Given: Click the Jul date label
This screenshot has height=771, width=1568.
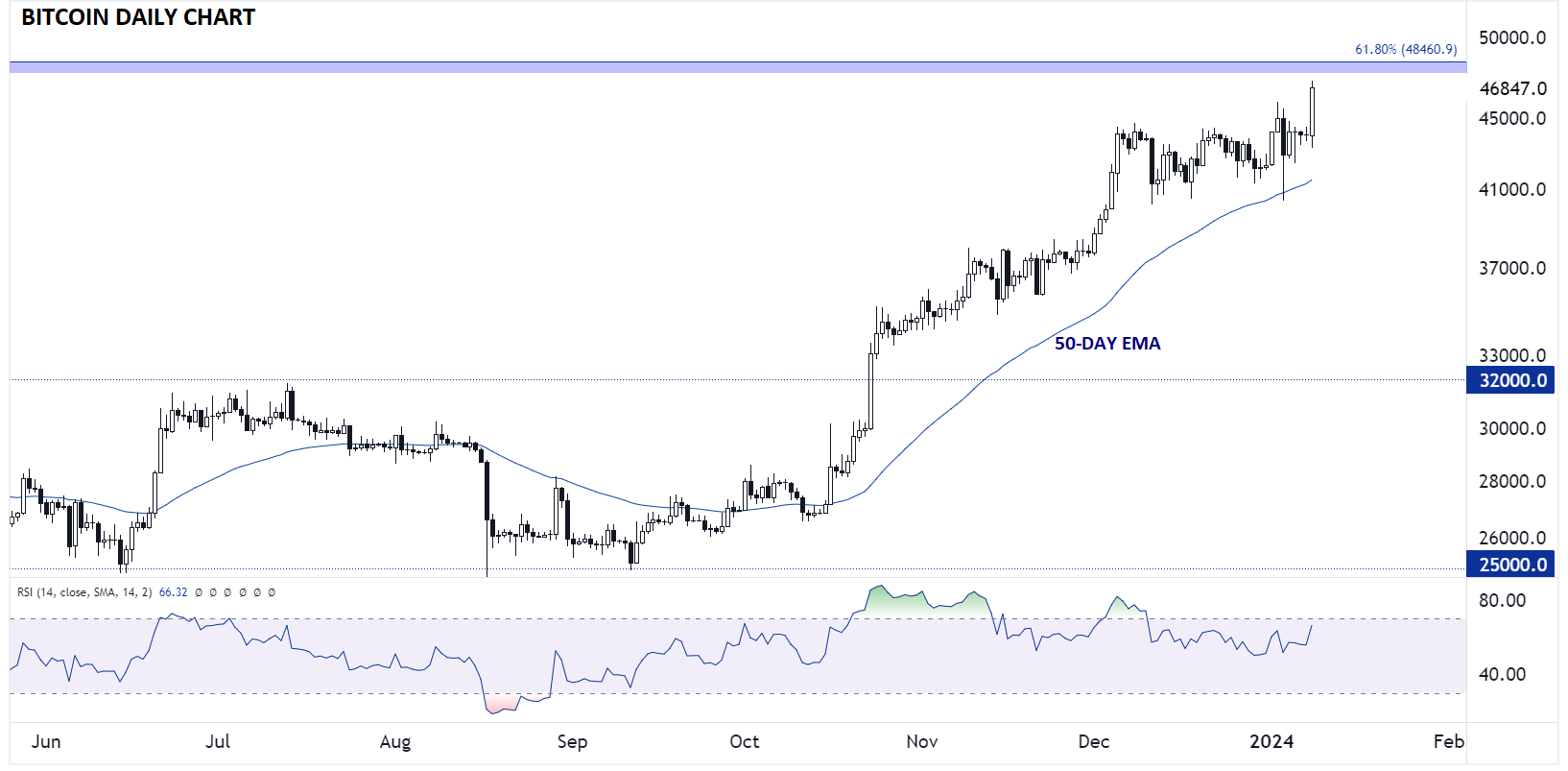Looking at the screenshot, I should [218, 741].
